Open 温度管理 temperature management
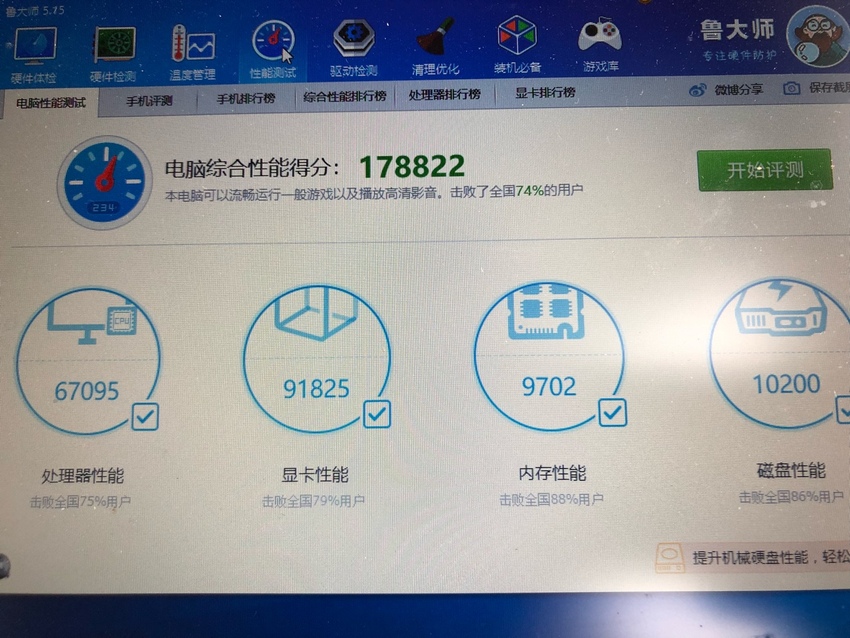 (x=192, y=52)
